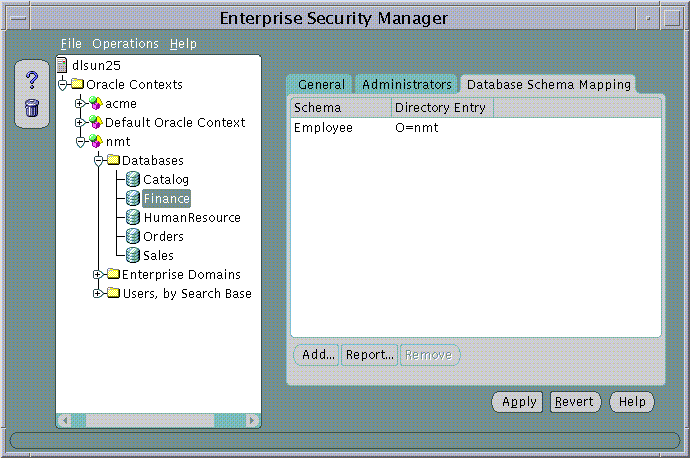The height and width of the screenshot is (458, 690).
Task: Click the question mark help icon
Action: tap(31, 81)
